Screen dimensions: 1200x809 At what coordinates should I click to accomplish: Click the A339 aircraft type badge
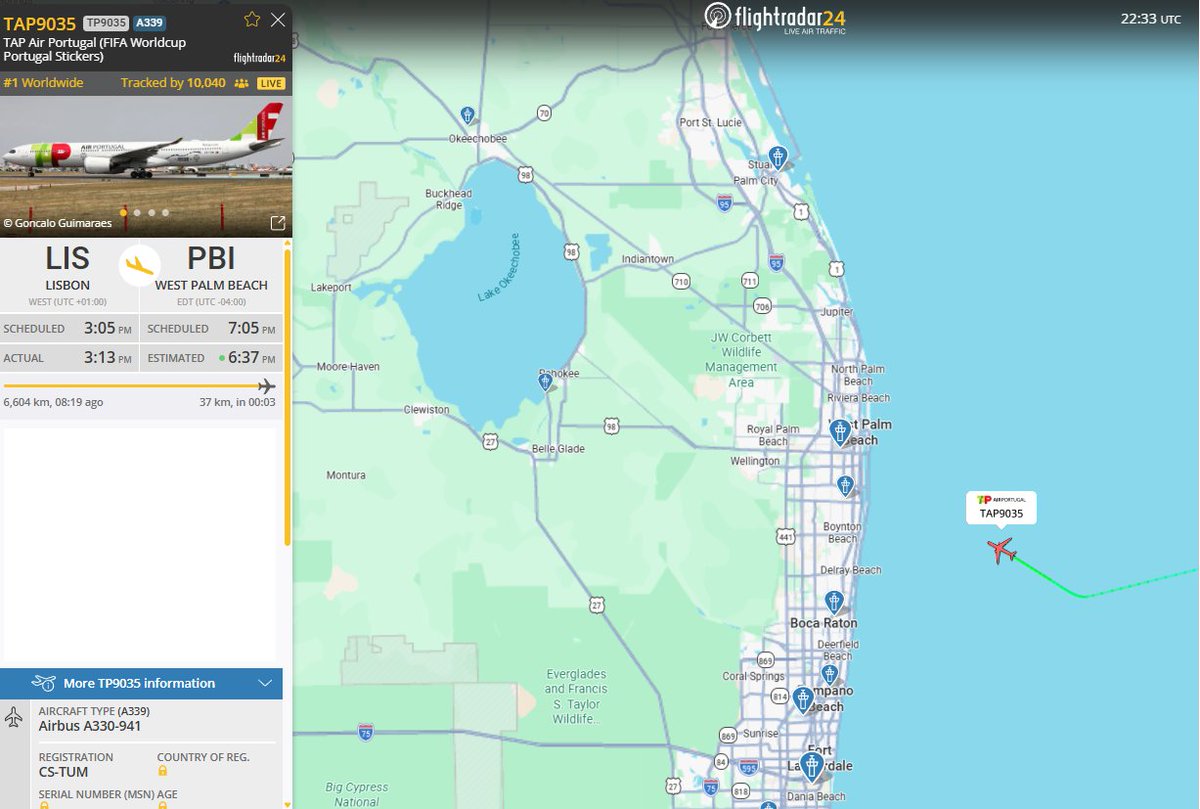(x=149, y=23)
